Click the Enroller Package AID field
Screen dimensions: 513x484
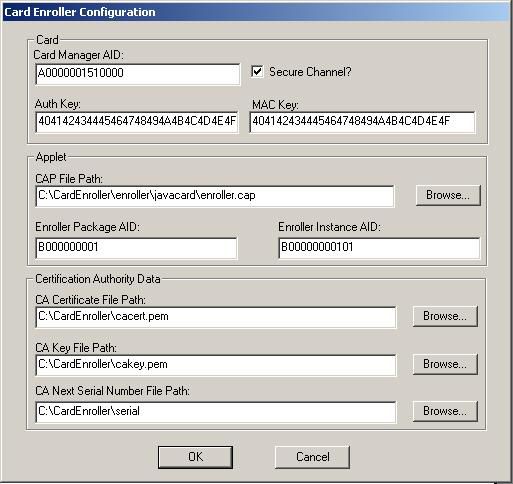136,248
